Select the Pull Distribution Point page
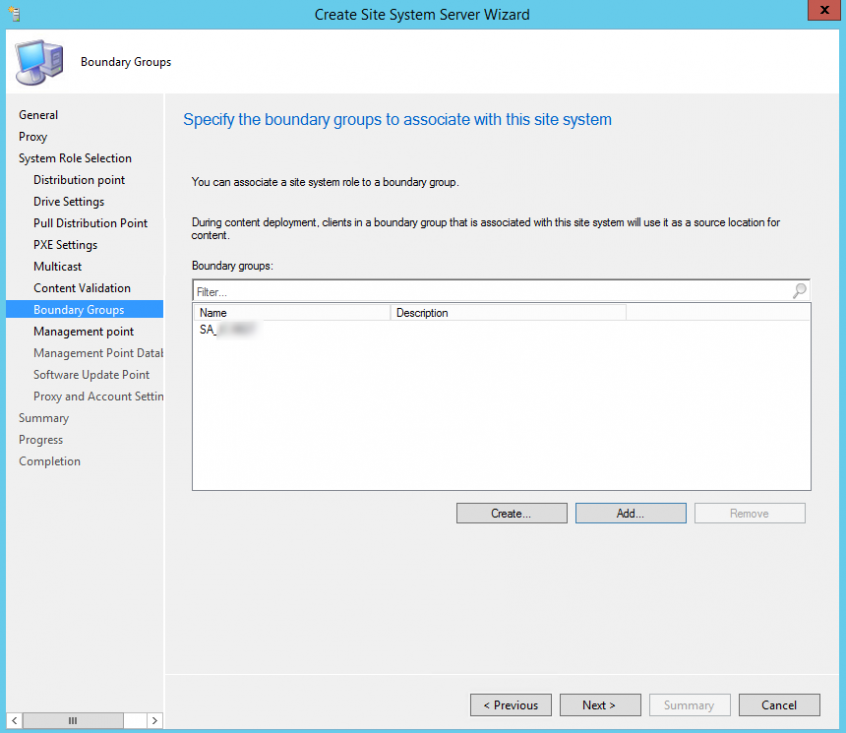The height and width of the screenshot is (733, 846). (x=91, y=222)
